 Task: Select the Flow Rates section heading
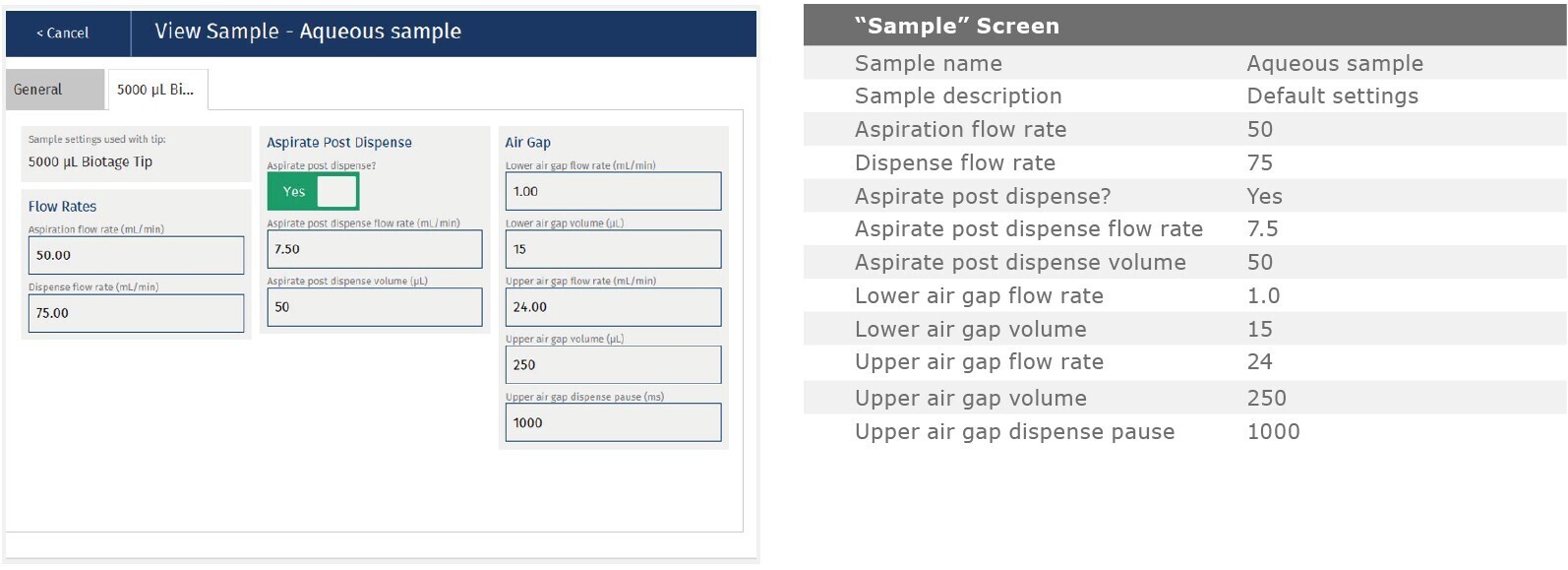62,207
